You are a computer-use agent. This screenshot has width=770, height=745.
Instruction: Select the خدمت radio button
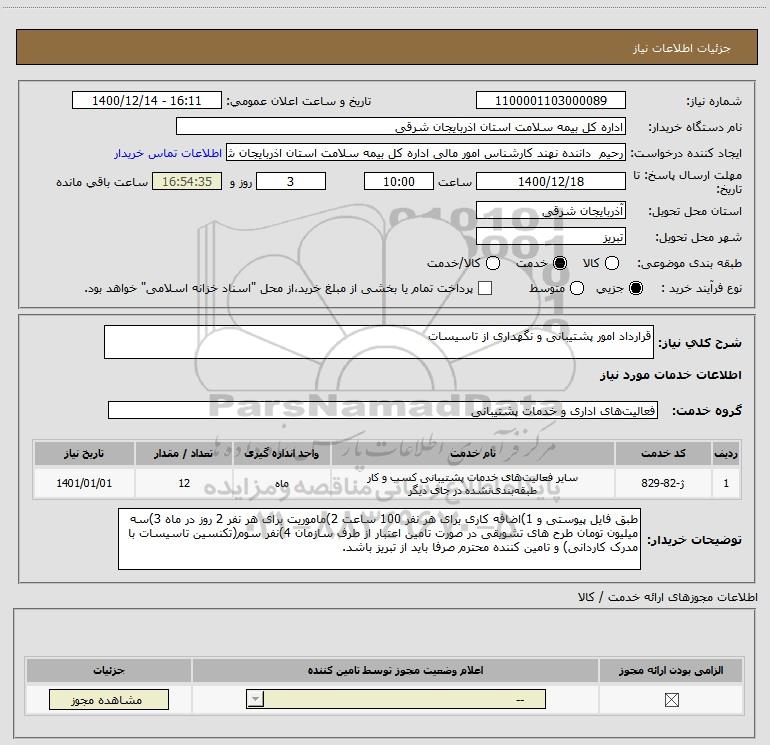(560, 263)
